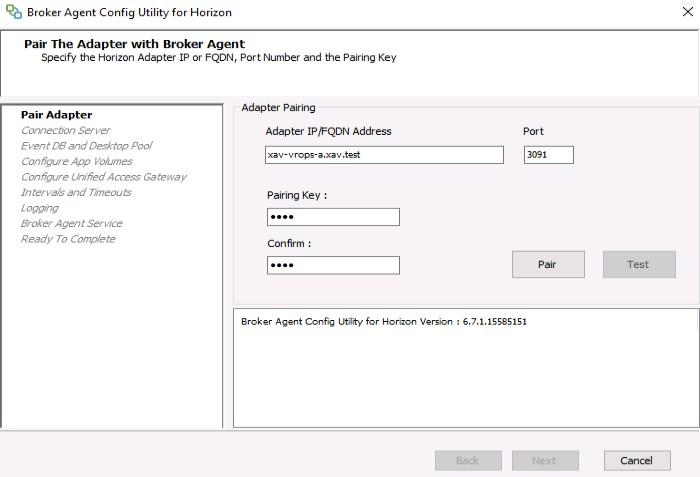Open Event DB and Desktop Pool step
The image size is (700, 477).
tap(87, 146)
